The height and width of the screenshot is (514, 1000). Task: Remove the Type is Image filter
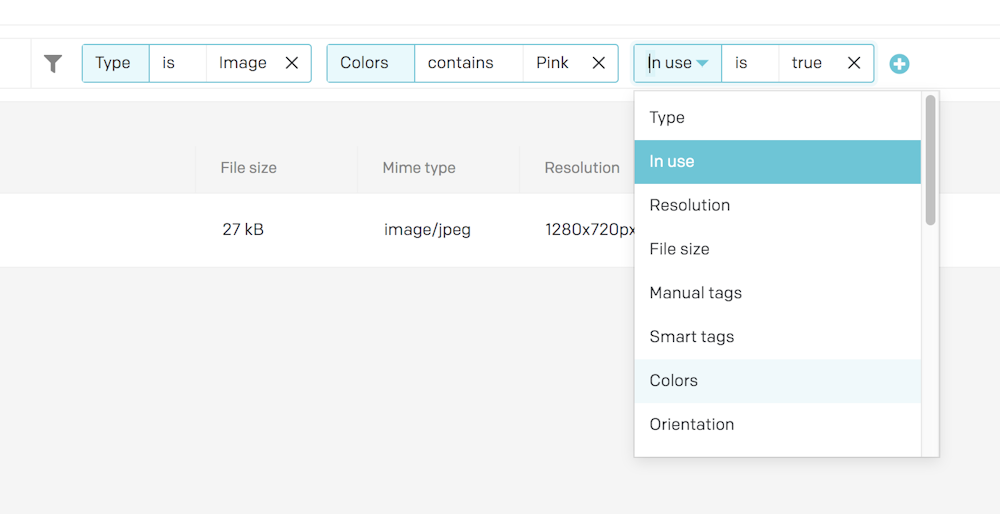point(292,63)
